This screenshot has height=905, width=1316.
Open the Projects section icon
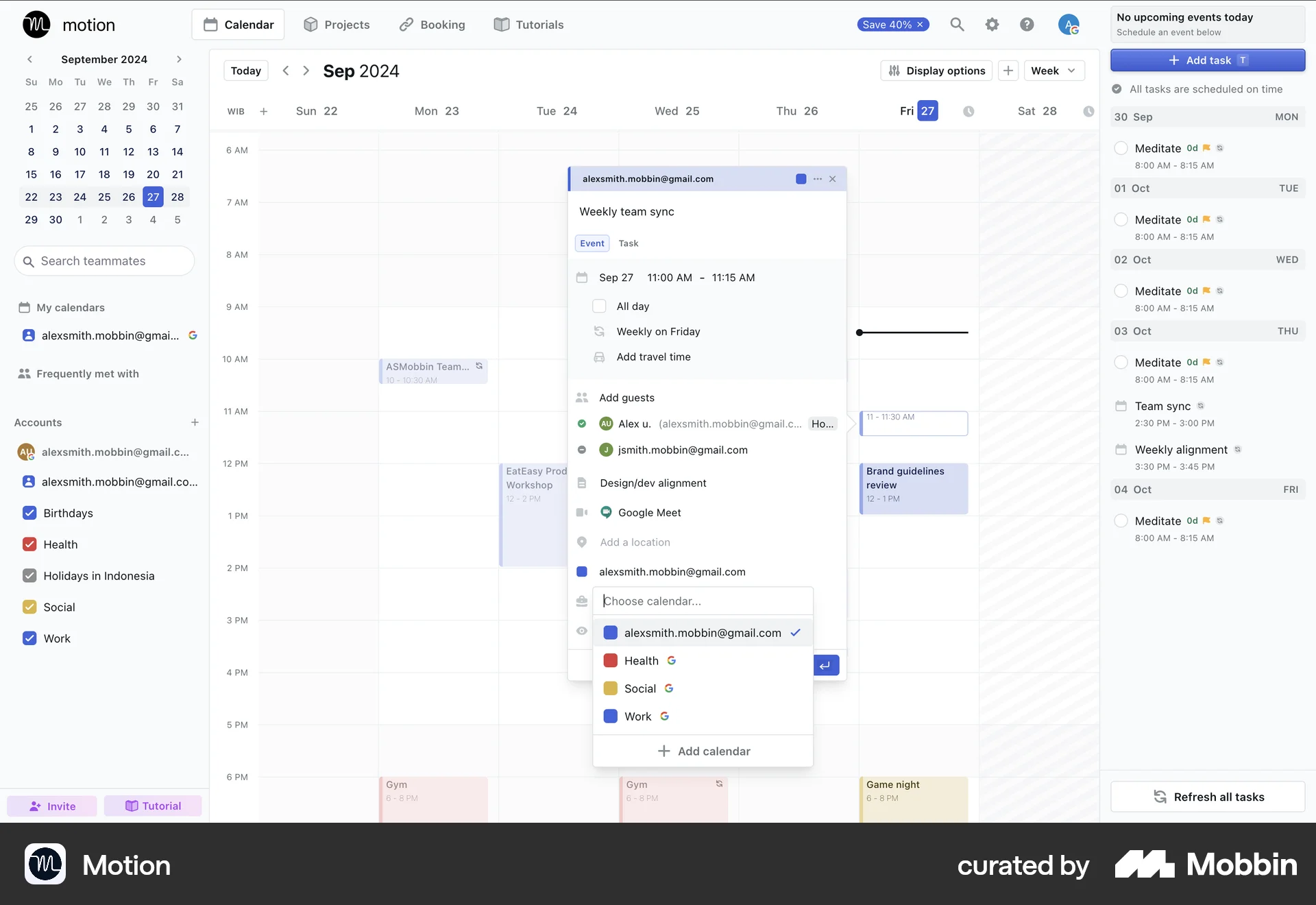point(310,24)
